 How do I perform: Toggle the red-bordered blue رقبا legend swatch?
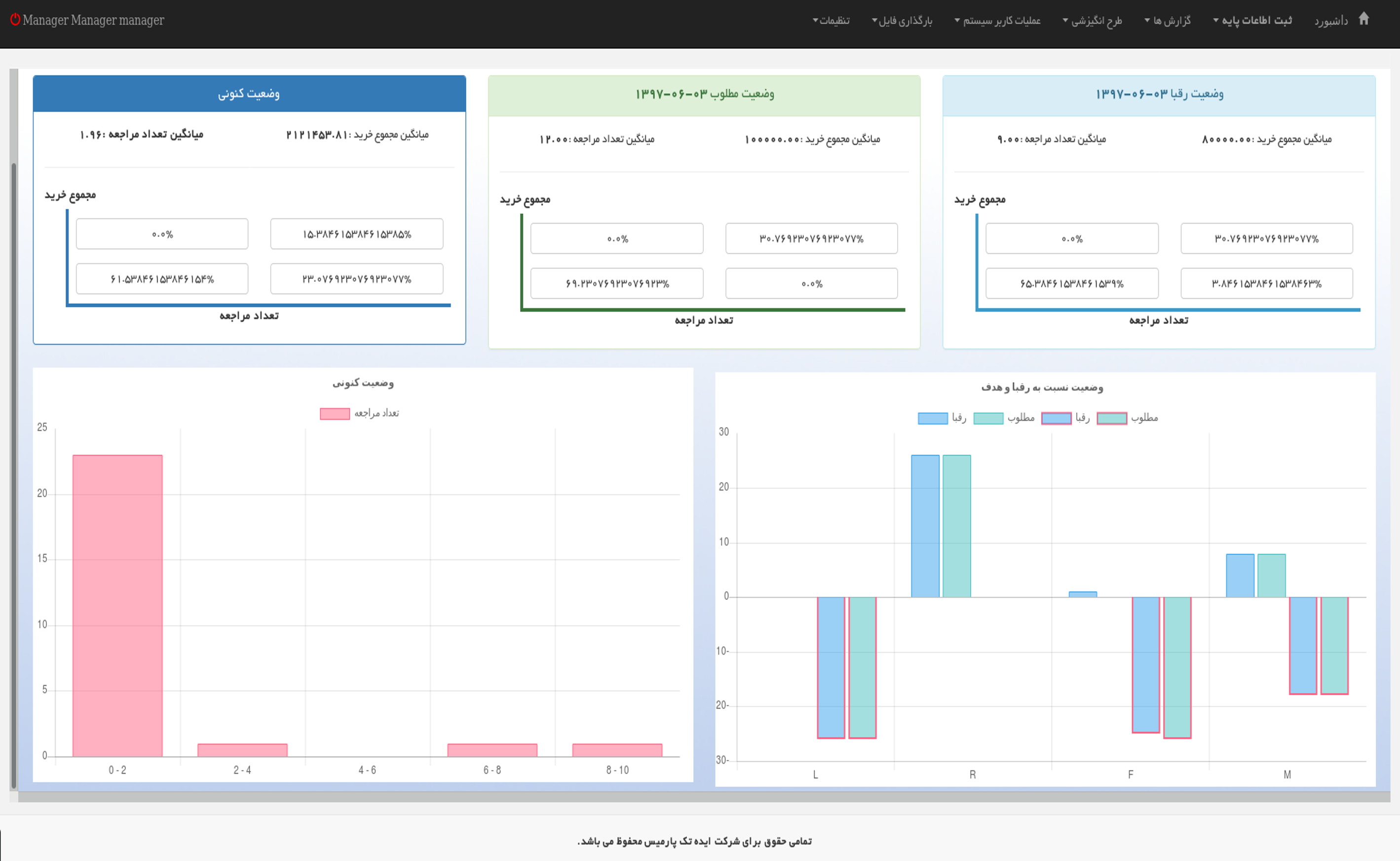1056,419
